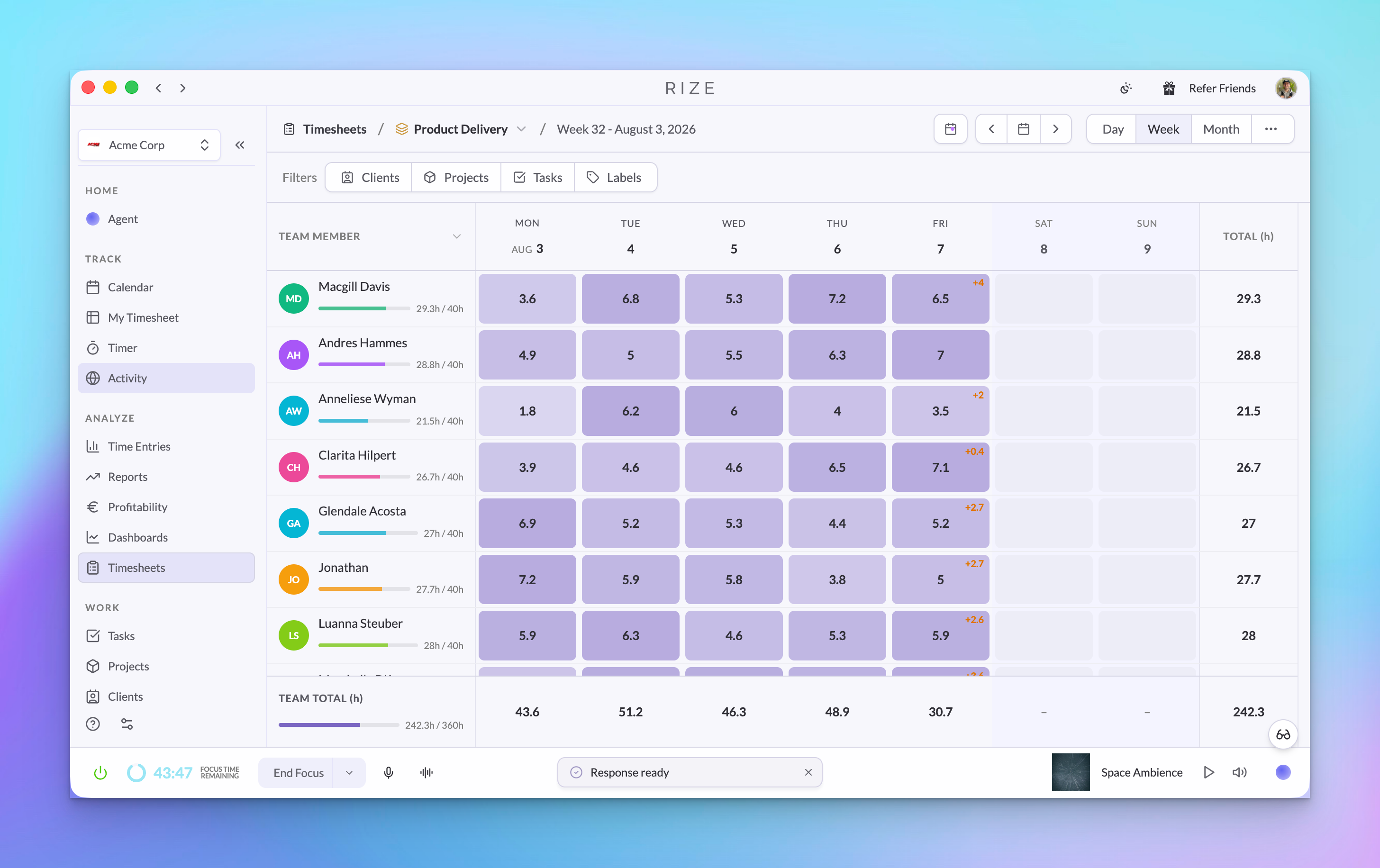
Task: Switch to Week view
Action: 1163,129
